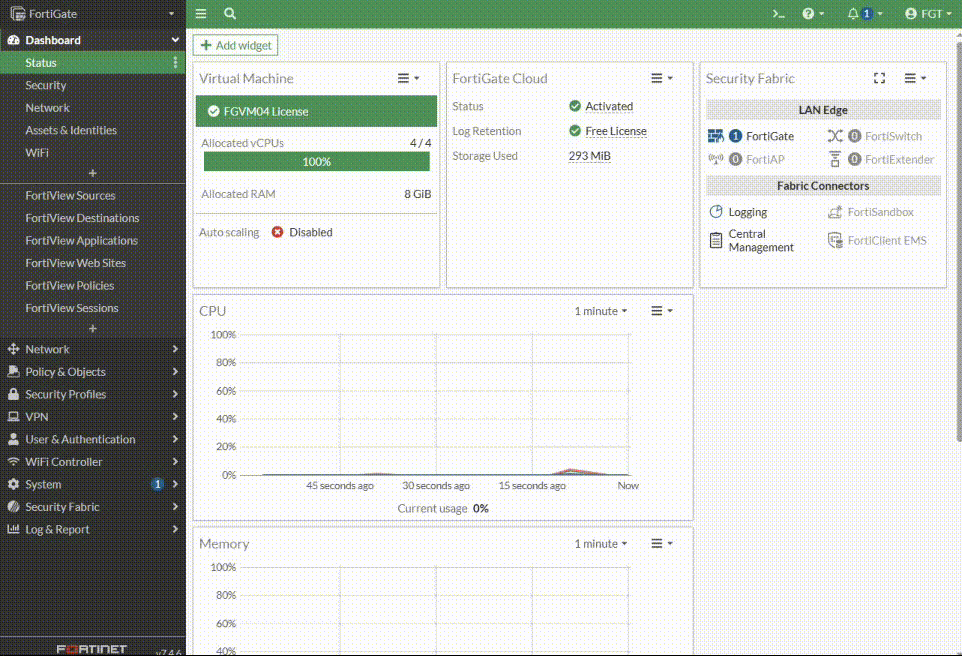Open the FGT user account dropdown
This screenshot has width=962, height=656.
[928, 14]
